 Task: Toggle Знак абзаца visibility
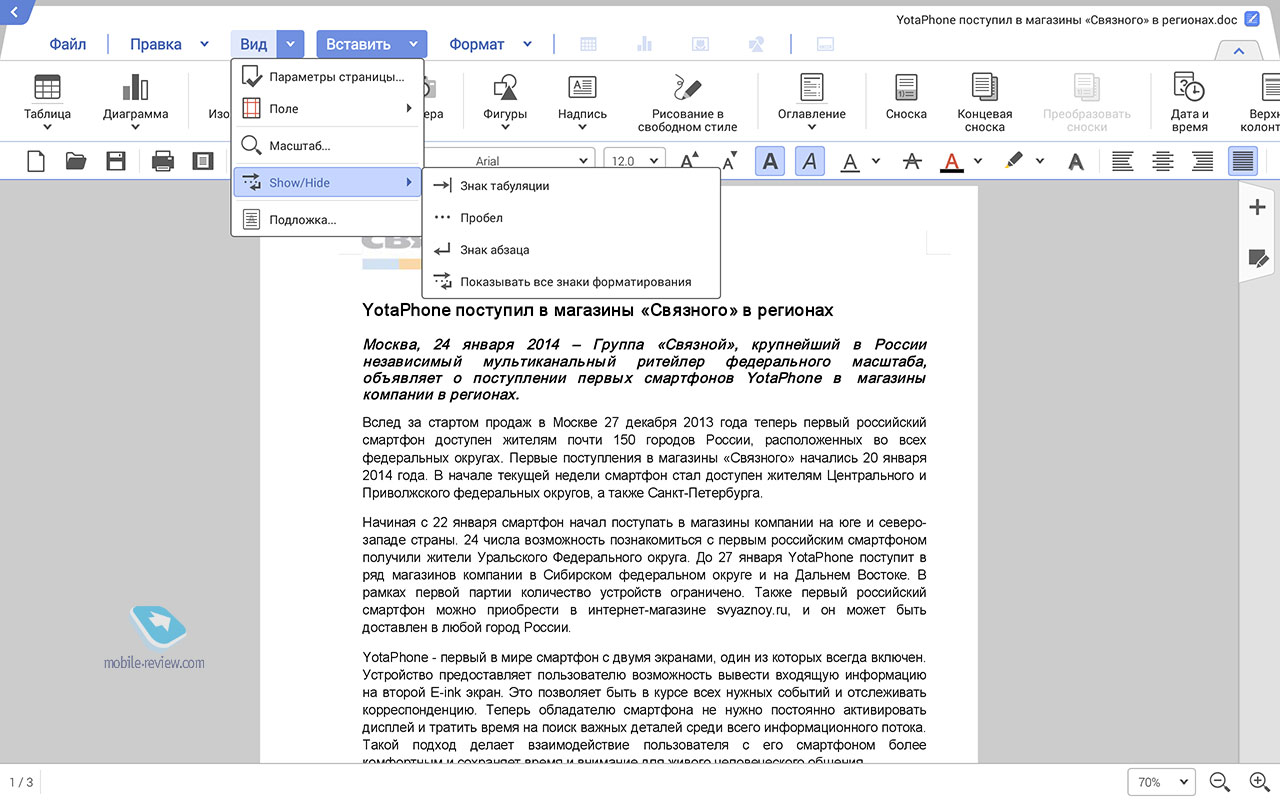[571, 250]
